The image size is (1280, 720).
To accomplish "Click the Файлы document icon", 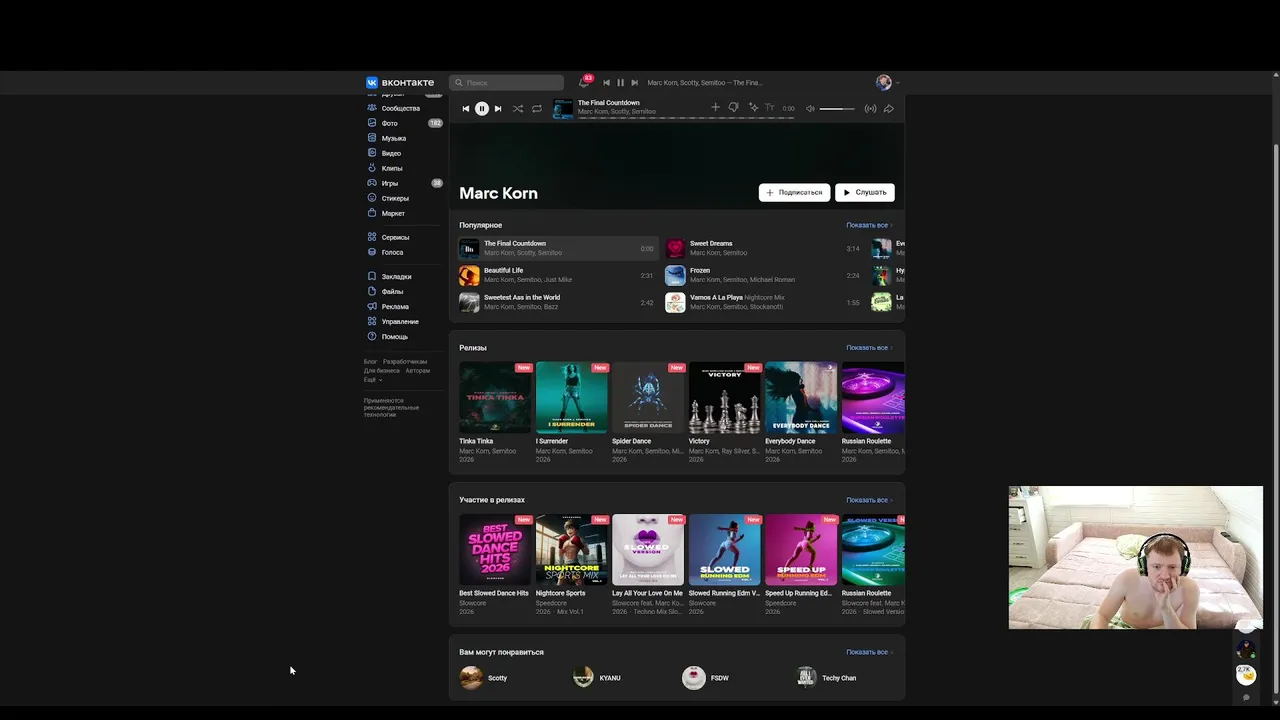I will click(372, 291).
